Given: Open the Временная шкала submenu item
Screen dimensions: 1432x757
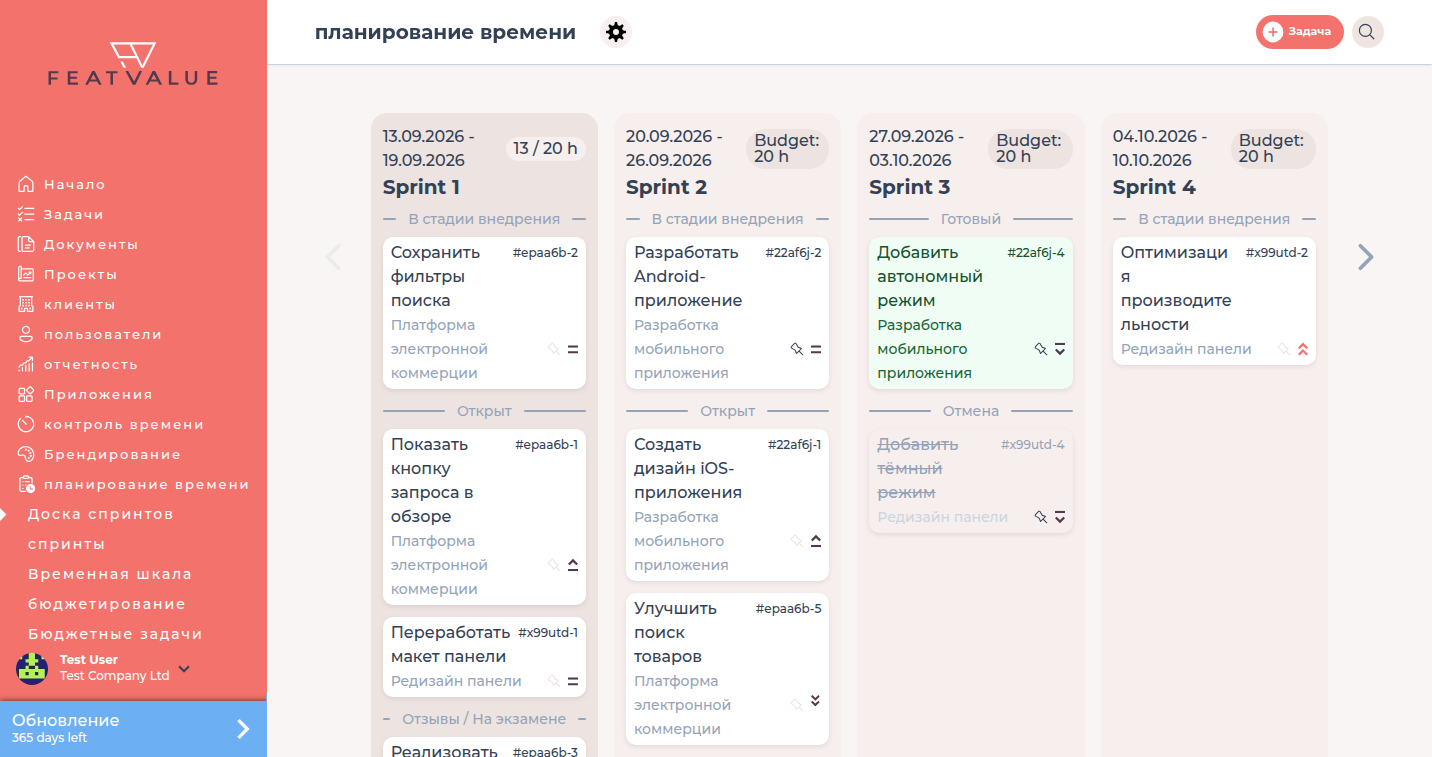Looking at the screenshot, I should tap(110, 574).
